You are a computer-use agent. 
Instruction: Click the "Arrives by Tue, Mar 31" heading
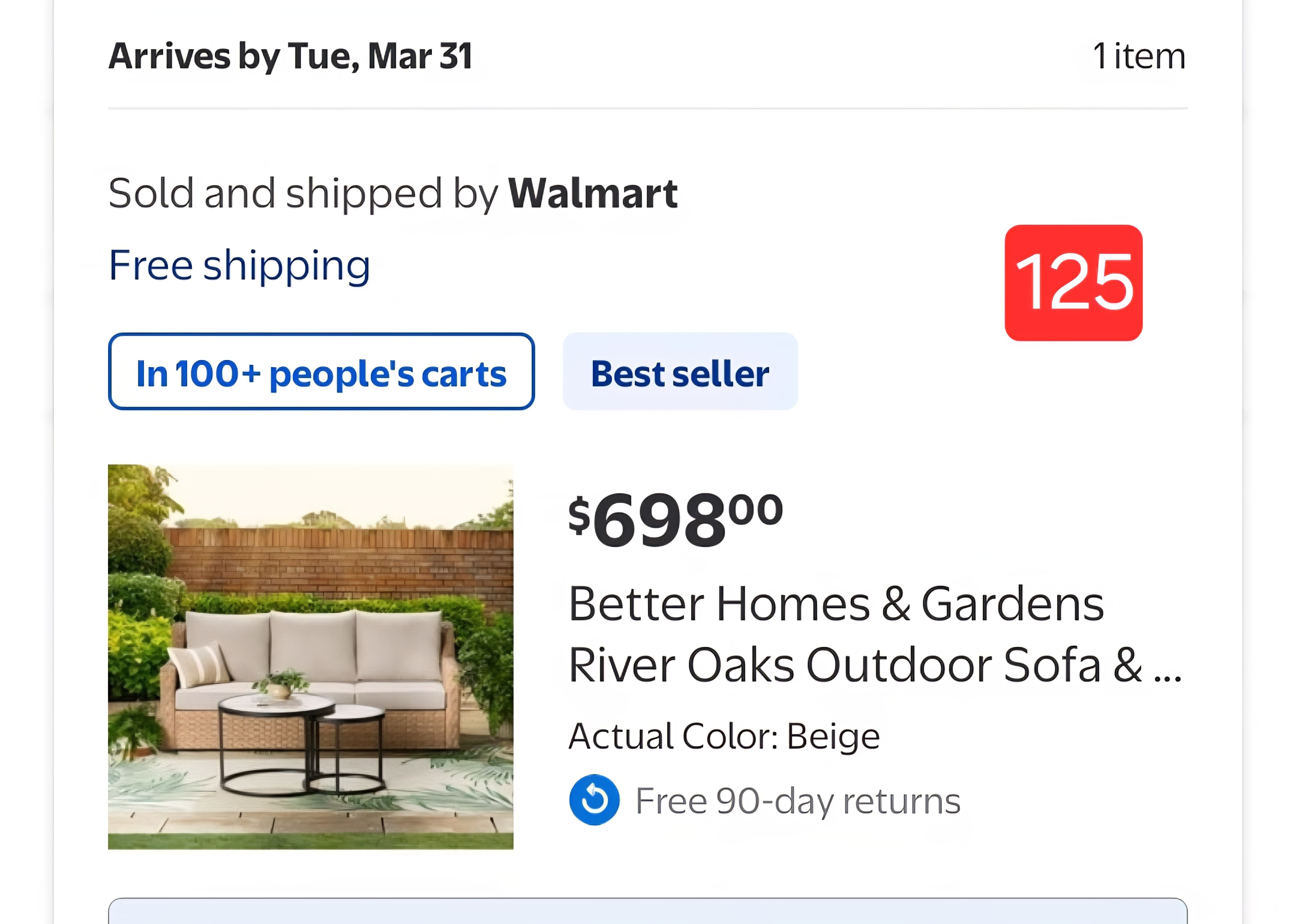(290, 56)
